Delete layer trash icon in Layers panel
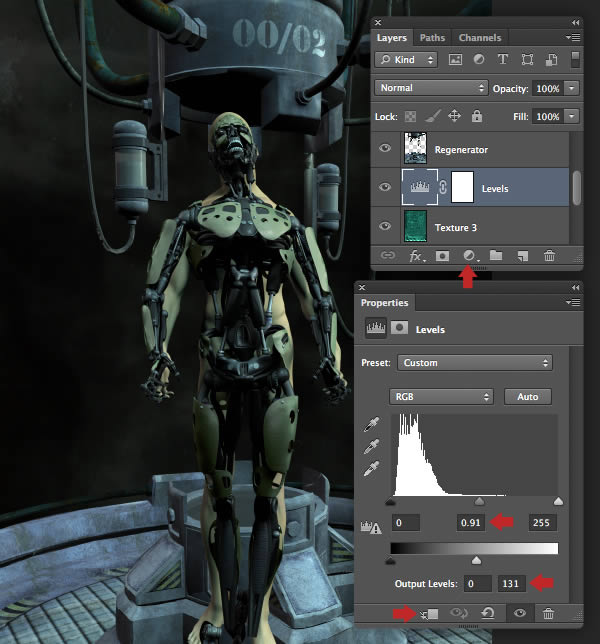The image size is (600, 644). point(549,256)
